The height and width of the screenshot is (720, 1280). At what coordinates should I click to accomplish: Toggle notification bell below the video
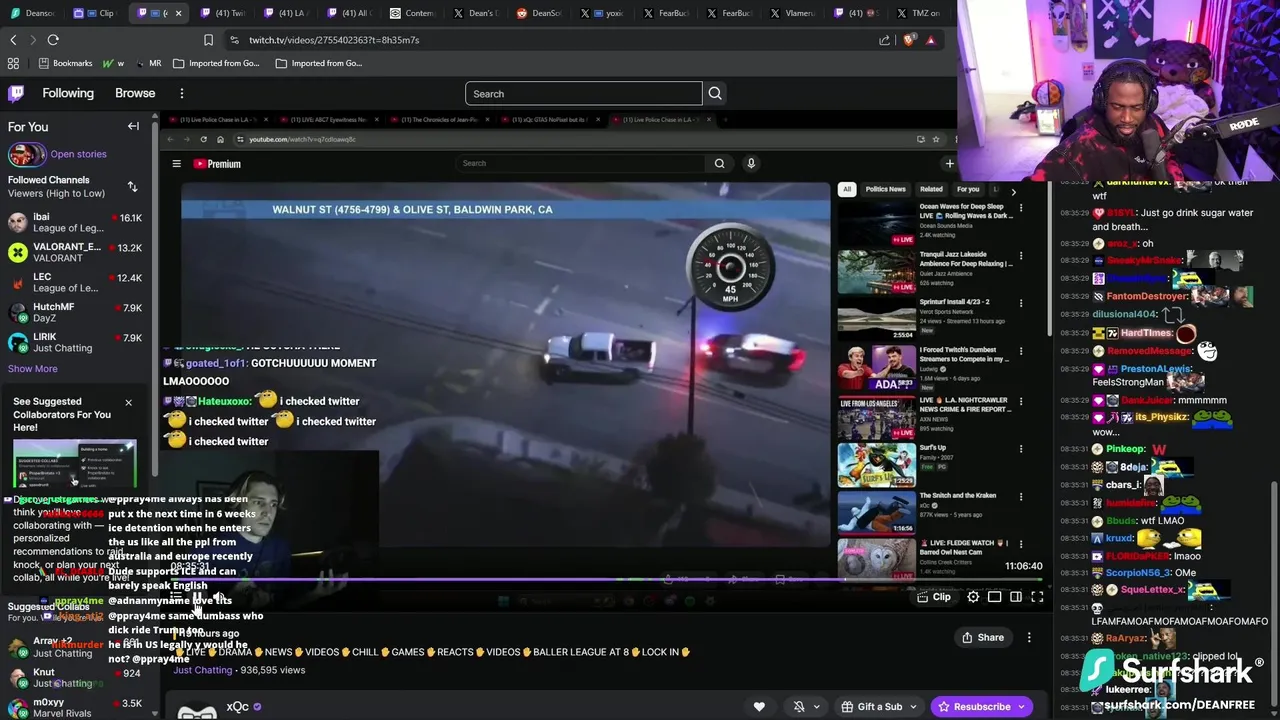(798, 707)
